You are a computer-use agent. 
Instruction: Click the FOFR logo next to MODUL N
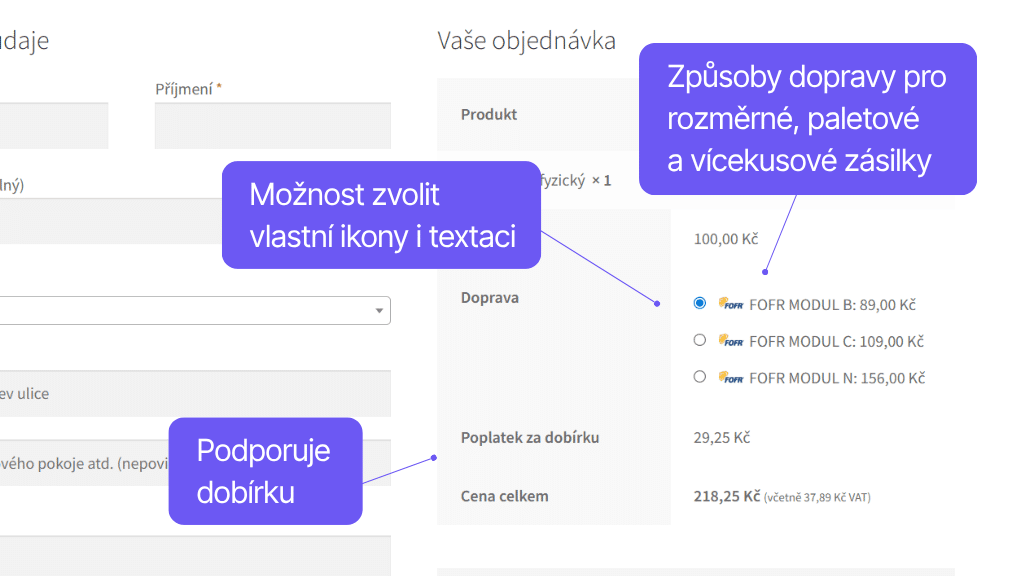tap(731, 378)
